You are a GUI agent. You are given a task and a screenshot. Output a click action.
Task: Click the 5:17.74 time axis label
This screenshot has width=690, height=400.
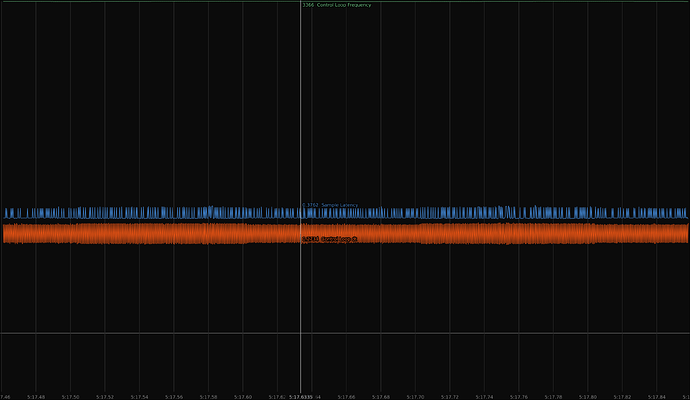[x=484, y=397]
